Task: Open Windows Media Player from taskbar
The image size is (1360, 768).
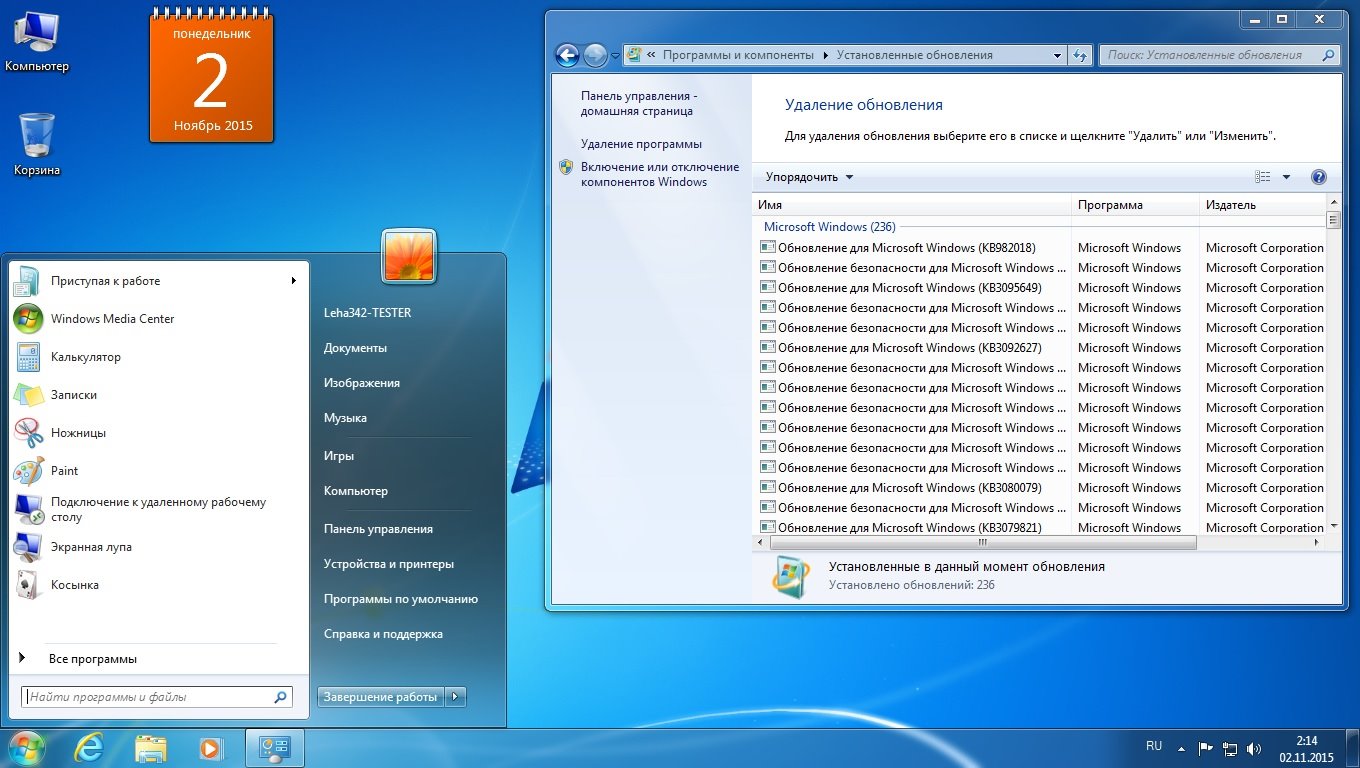Action: coord(211,748)
